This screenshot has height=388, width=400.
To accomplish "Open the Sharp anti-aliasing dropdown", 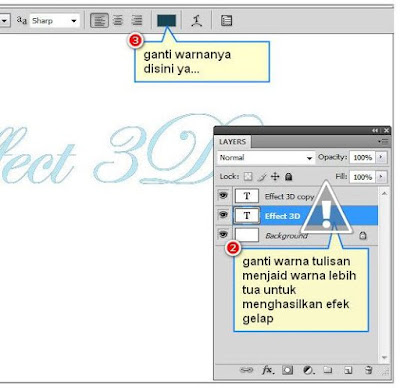I will tap(55, 21).
